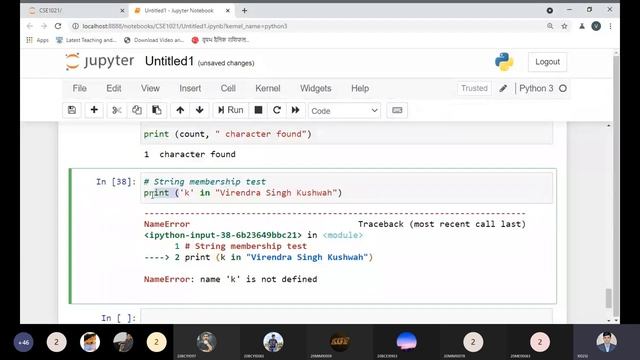Insert a cell below with plus icon
Screen dimensions: 640x360
pos(94,110)
